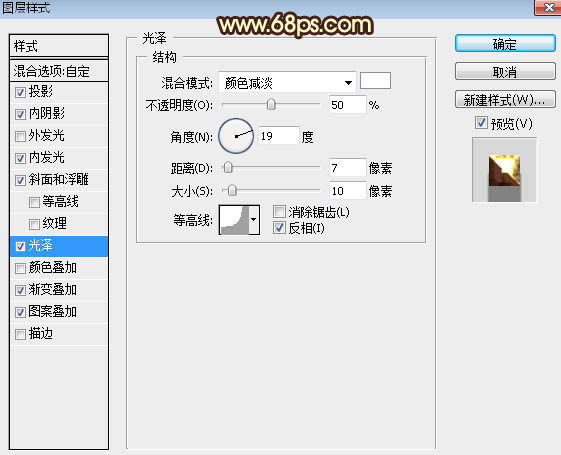Confirm with the 确定 button
The width and height of the screenshot is (561, 455).
coord(505,44)
